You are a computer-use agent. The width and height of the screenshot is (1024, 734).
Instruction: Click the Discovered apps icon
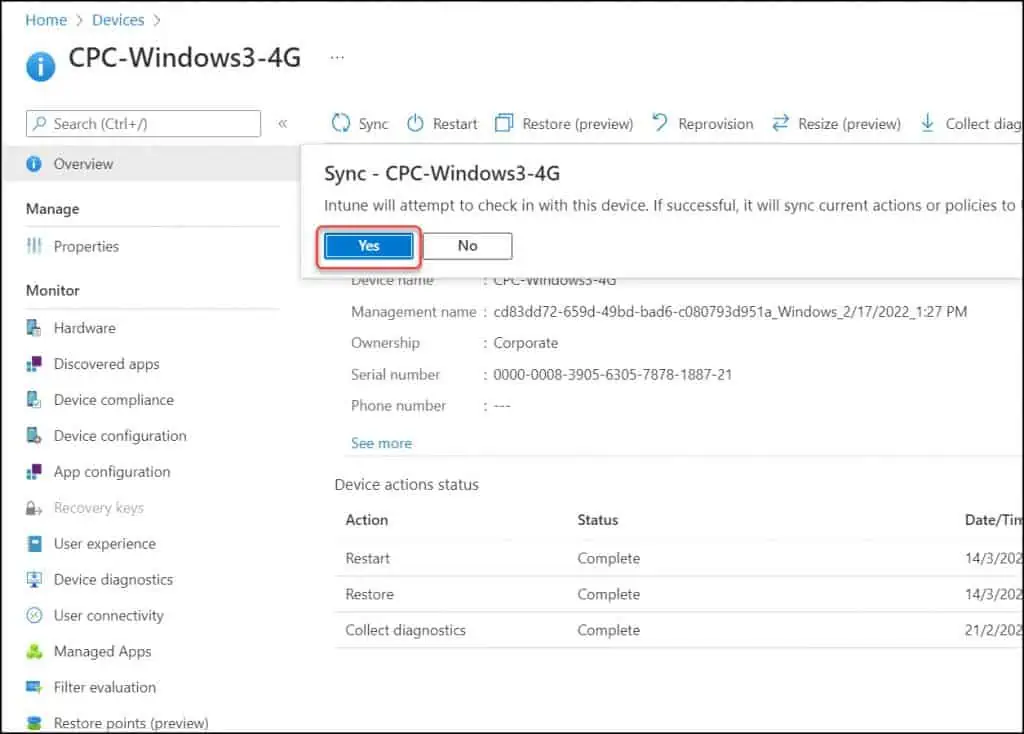coord(34,364)
